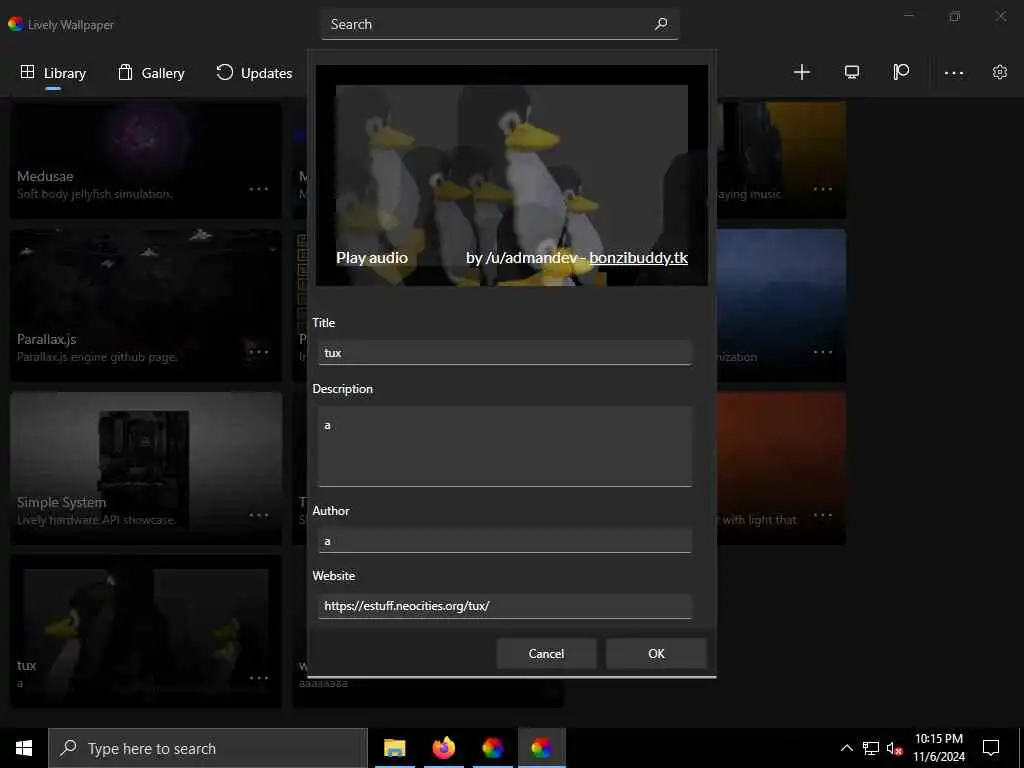
Task: Click the taskbar search box
Action: point(208,748)
